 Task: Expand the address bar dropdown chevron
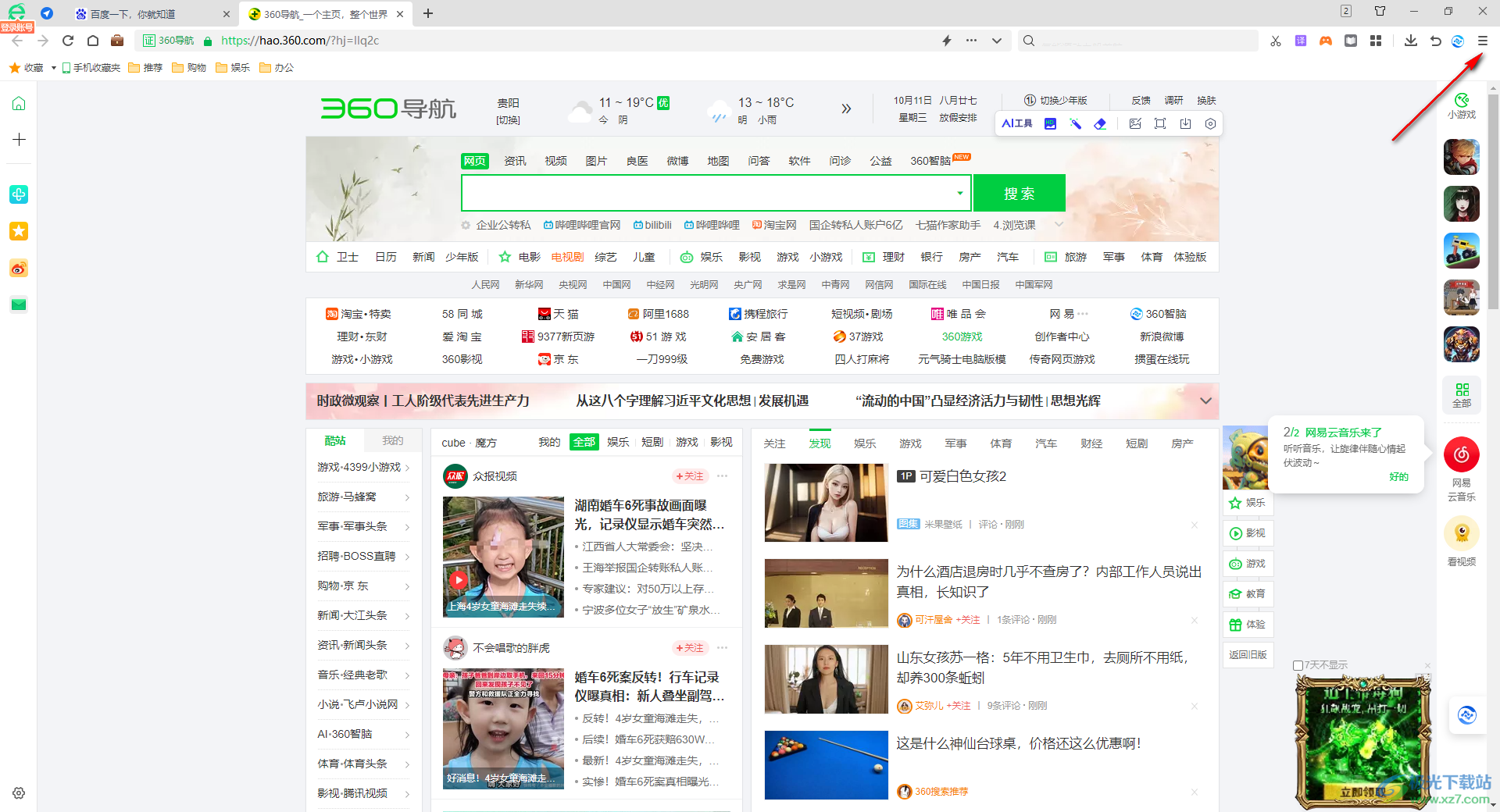click(997, 41)
